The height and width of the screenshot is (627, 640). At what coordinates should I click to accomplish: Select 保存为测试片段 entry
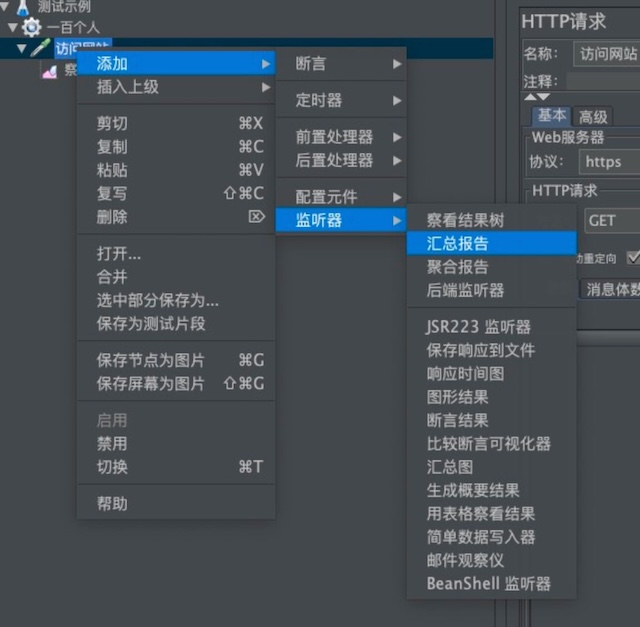(x=176, y=324)
